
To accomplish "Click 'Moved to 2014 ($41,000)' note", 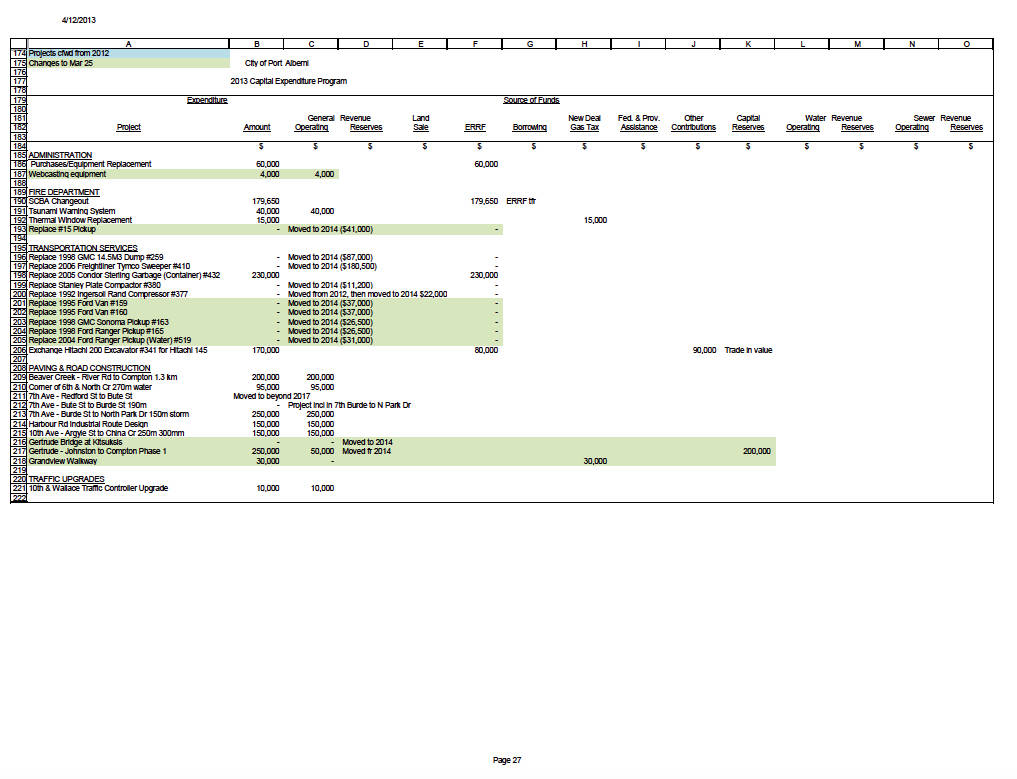I will point(330,229).
